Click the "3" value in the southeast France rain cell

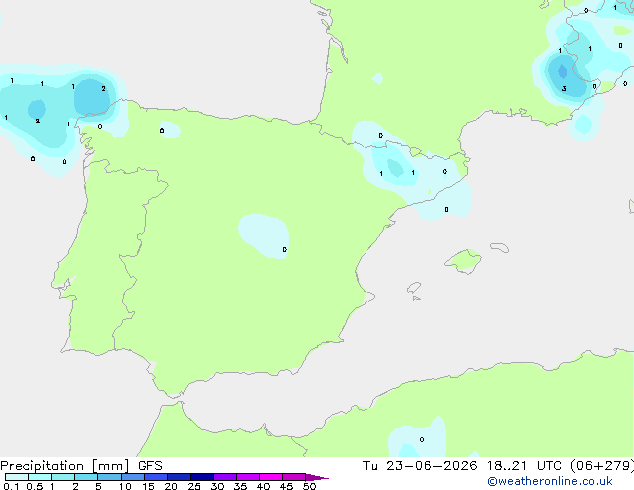(564, 89)
